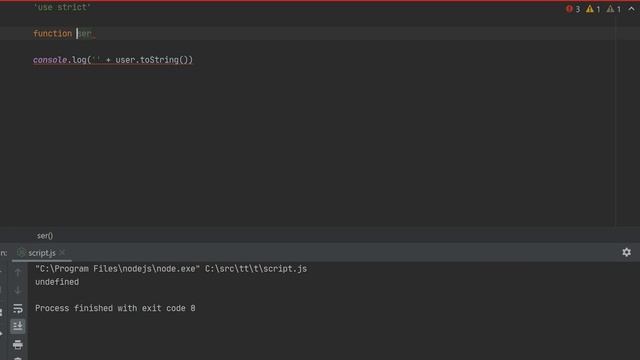Click the red errors indicator showing 3
The image size is (640, 360).
[x=573, y=9]
